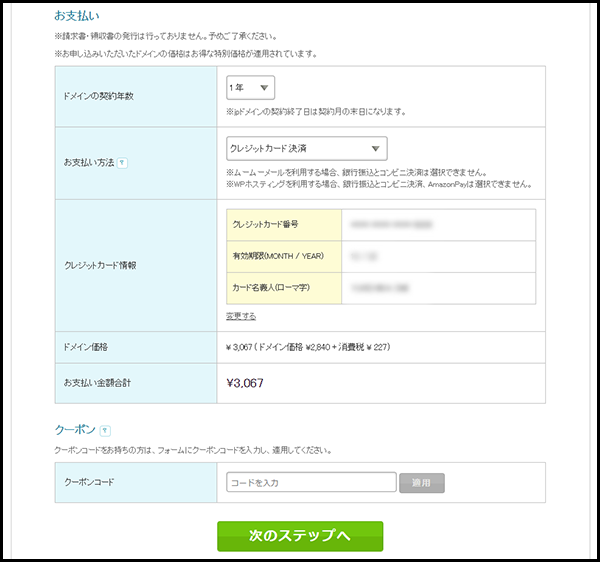Click the ドメインの契約年数 row label

coord(98,95)
